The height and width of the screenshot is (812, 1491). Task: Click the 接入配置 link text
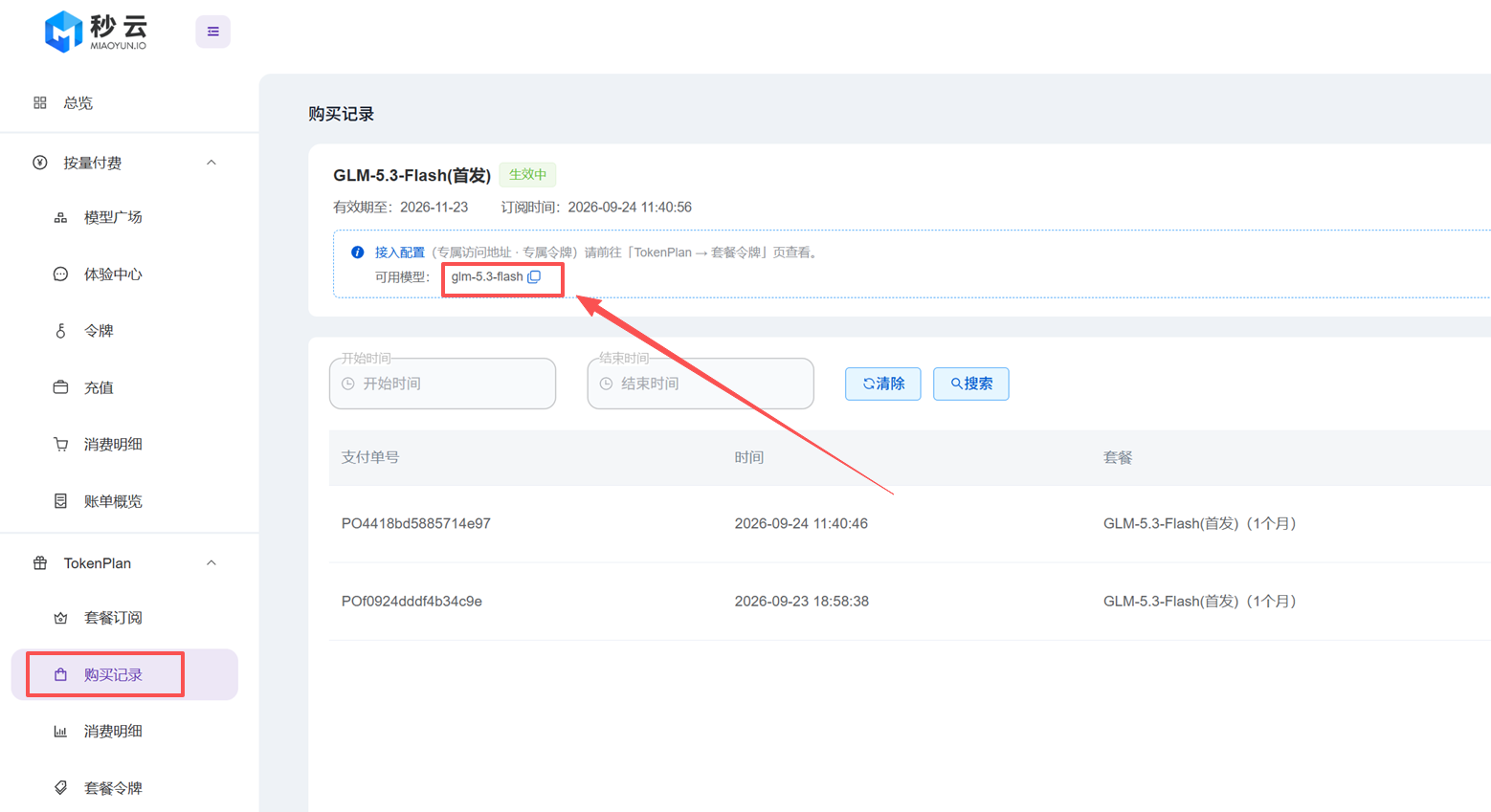400,252
